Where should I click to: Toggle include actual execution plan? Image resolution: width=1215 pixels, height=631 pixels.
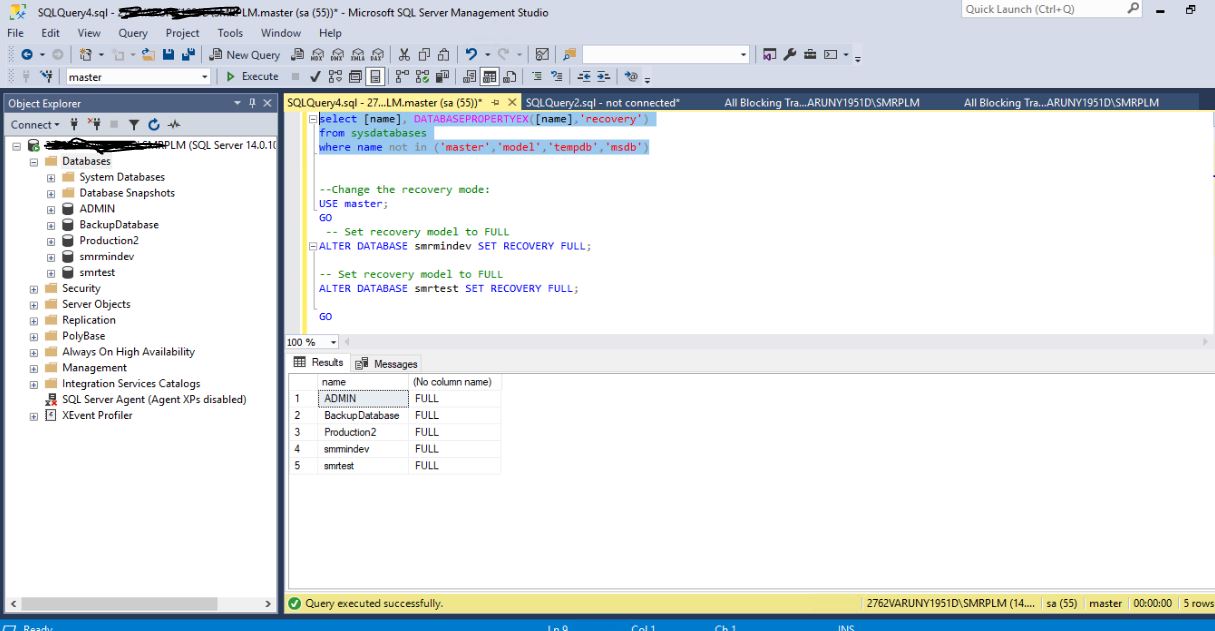(420, 76)
